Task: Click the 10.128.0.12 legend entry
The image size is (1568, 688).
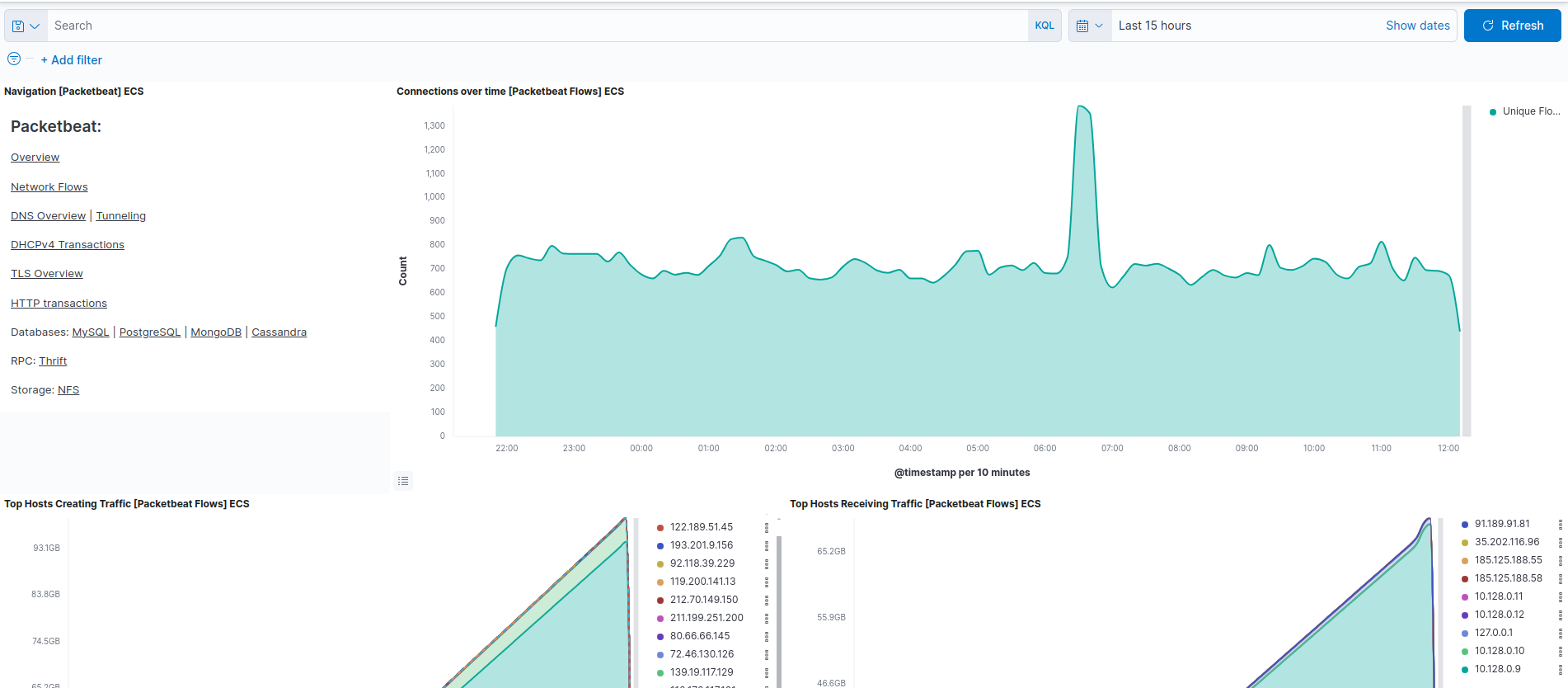Action: [1499, 615]
